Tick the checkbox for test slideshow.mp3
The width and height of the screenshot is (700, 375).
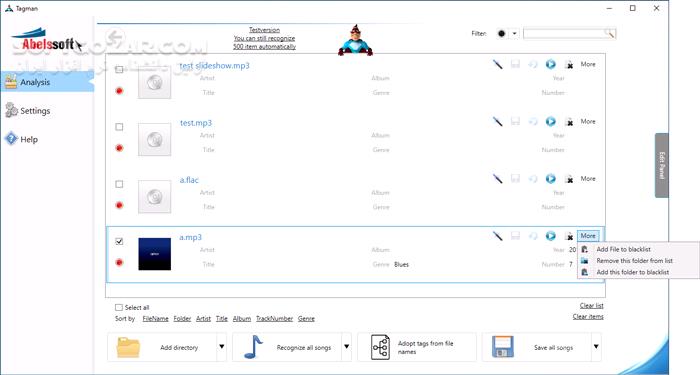pyautogui.click(x=119, y=70)
